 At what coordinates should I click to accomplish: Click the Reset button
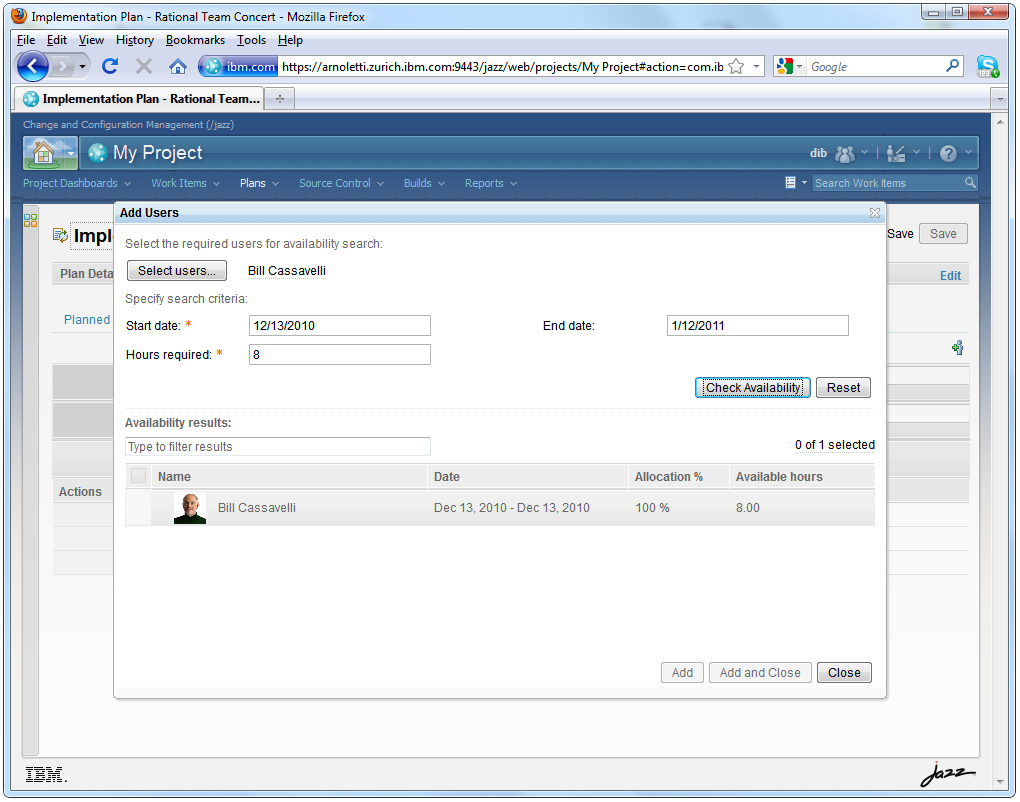[x=843, y=388]
